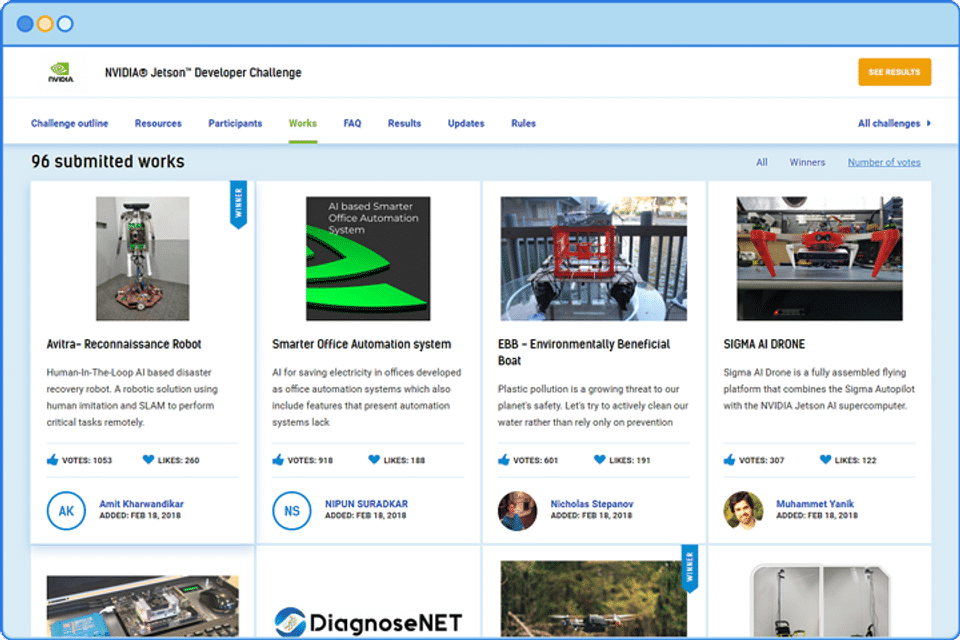Click the SIGMA AI drone thumbnail
960x640 pixels.
pos(819,258)
